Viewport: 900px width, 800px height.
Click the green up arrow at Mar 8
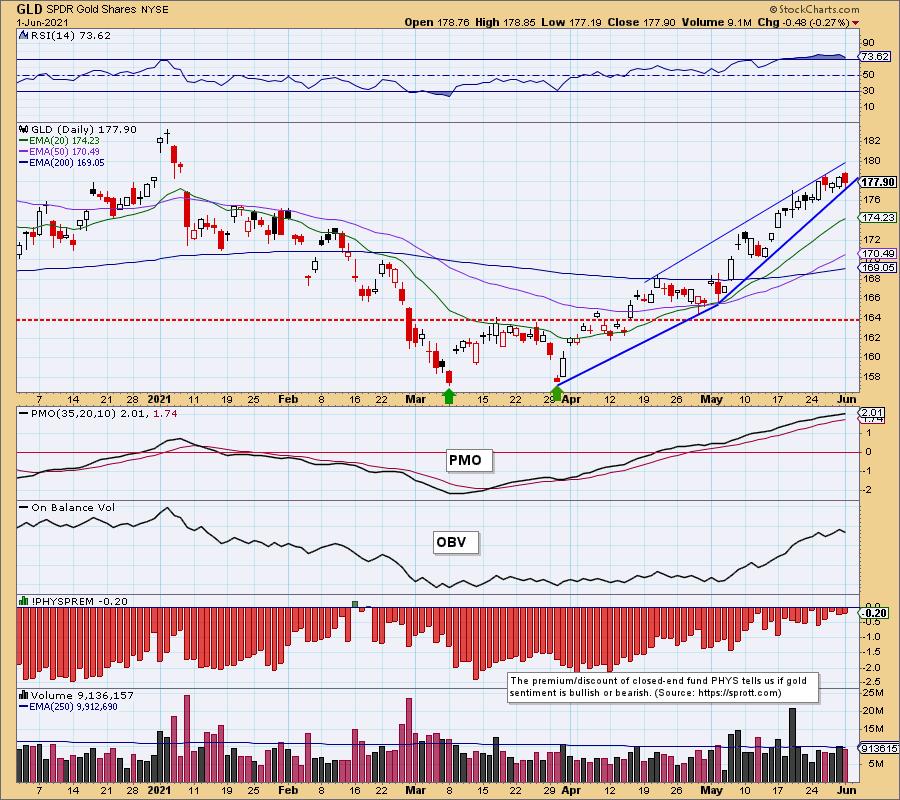click(x=449, y=396)
